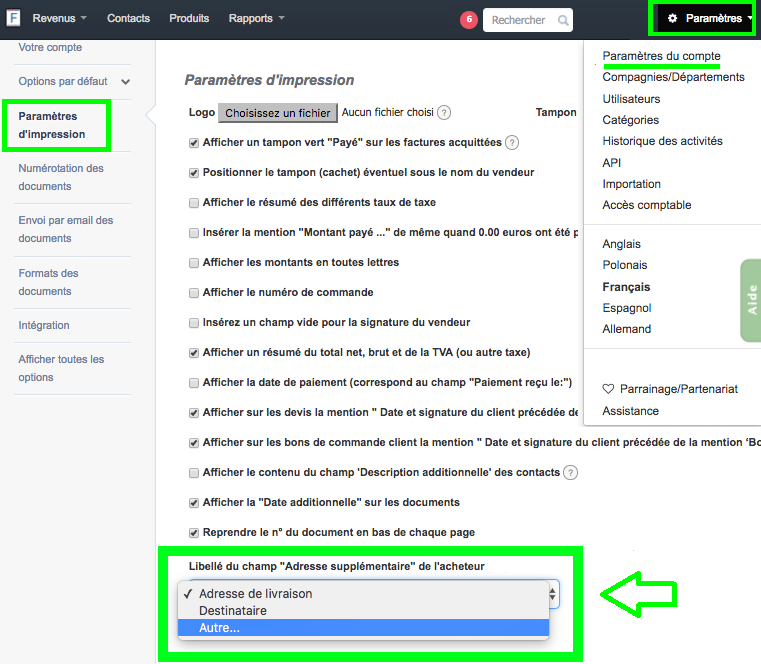Check 'Afficher la date de paiement'
This screenshot has width=761, height=664.
tap(194, 383)
